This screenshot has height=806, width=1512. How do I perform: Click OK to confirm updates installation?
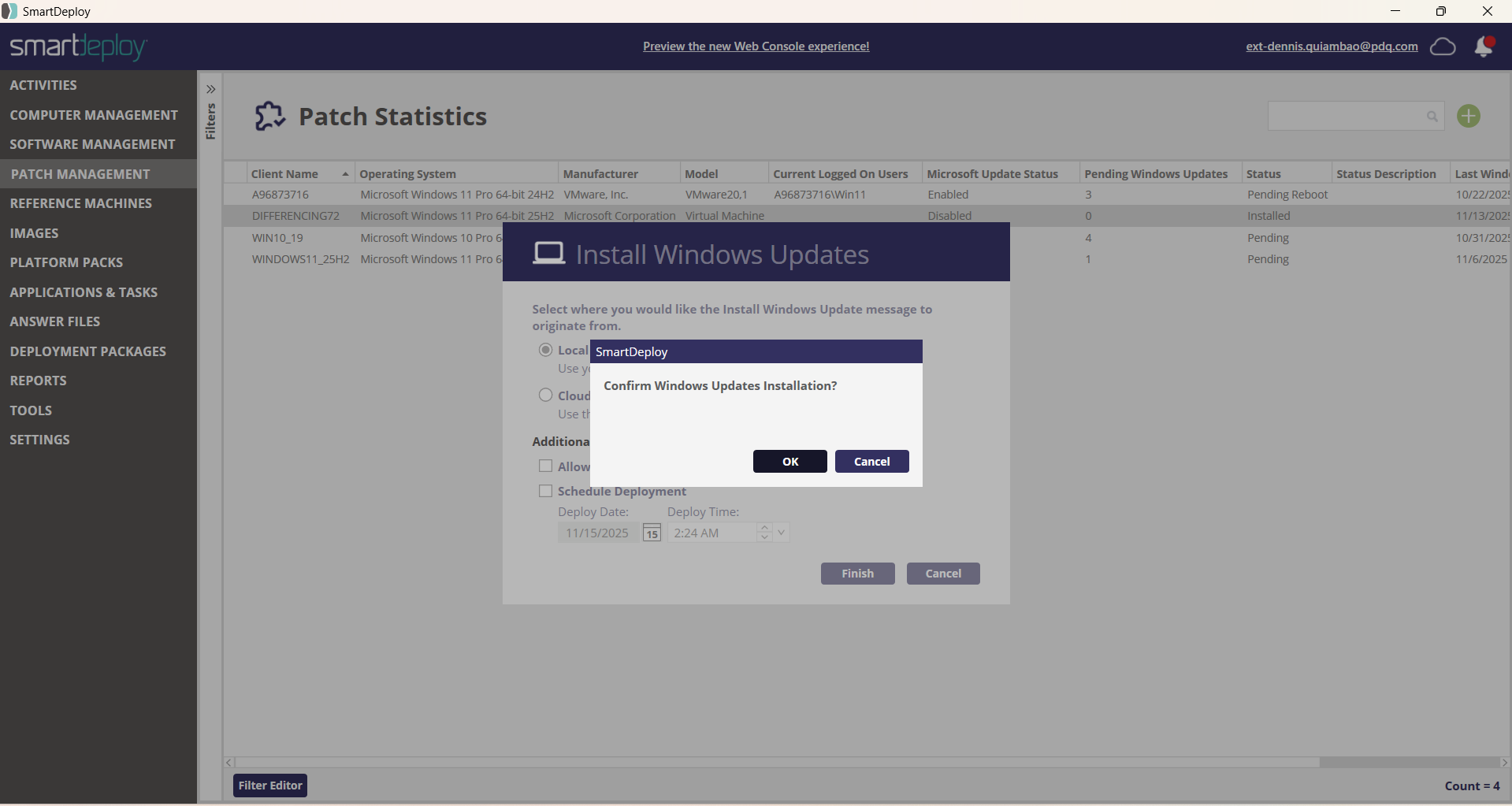[x=789, y=462]
